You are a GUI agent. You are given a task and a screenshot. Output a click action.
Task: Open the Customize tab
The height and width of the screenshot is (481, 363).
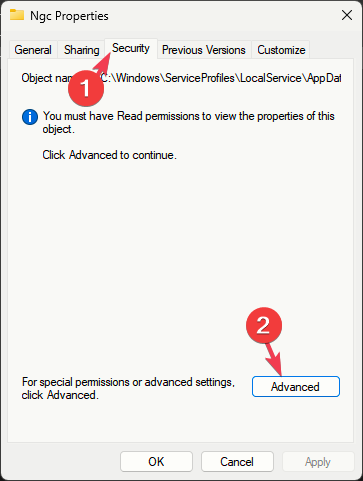281,50
